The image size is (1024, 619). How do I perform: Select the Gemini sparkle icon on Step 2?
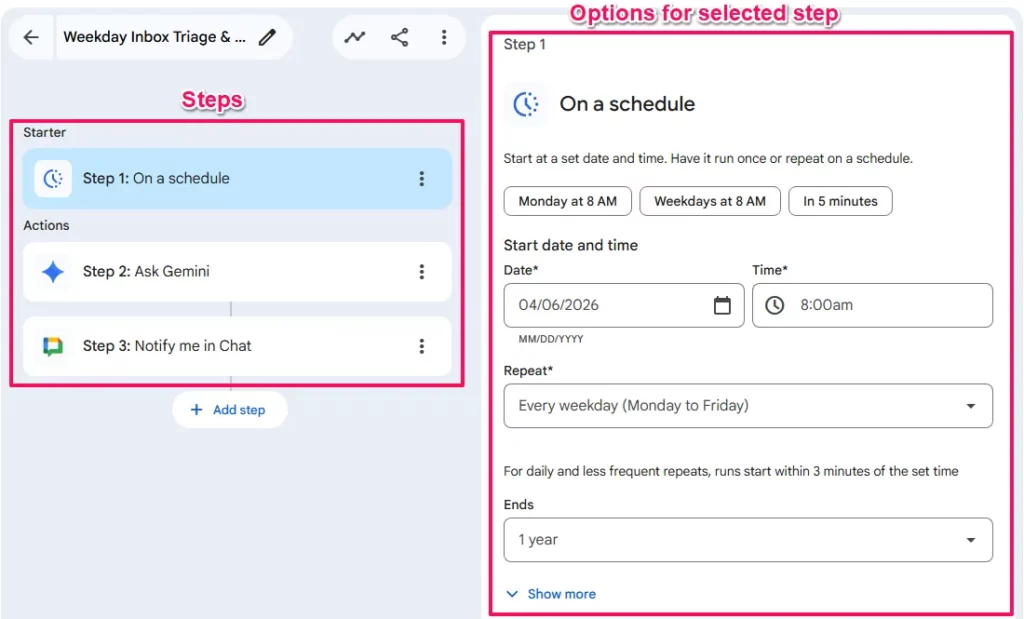tap(52, 271)
